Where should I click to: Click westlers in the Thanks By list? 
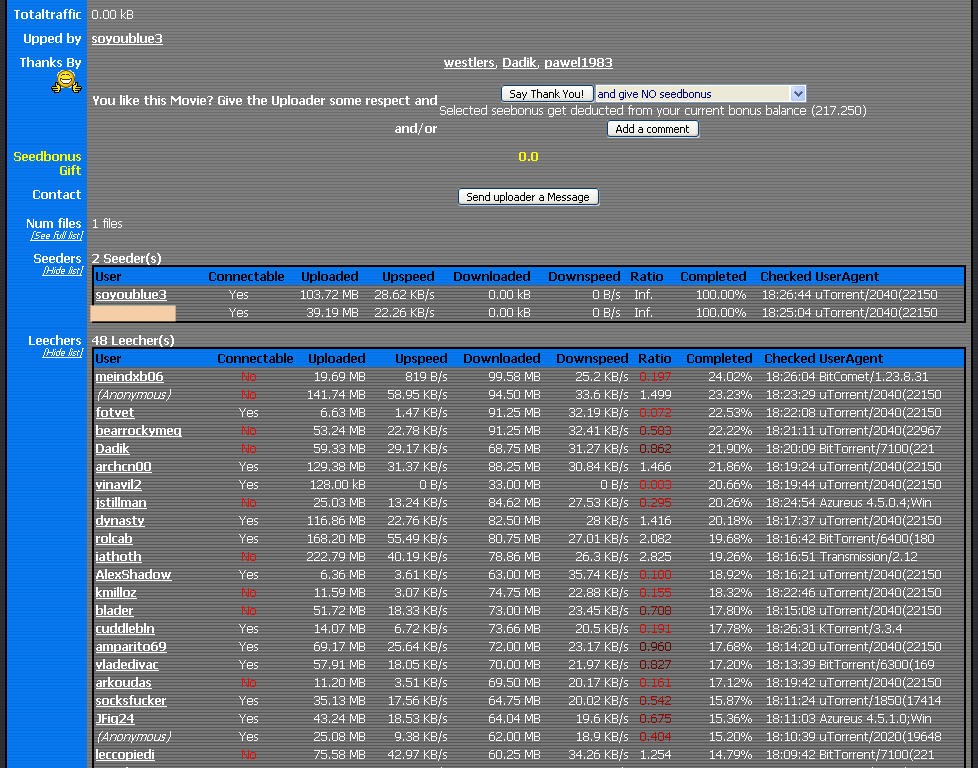pyautogui.click(x=469, y=62)
